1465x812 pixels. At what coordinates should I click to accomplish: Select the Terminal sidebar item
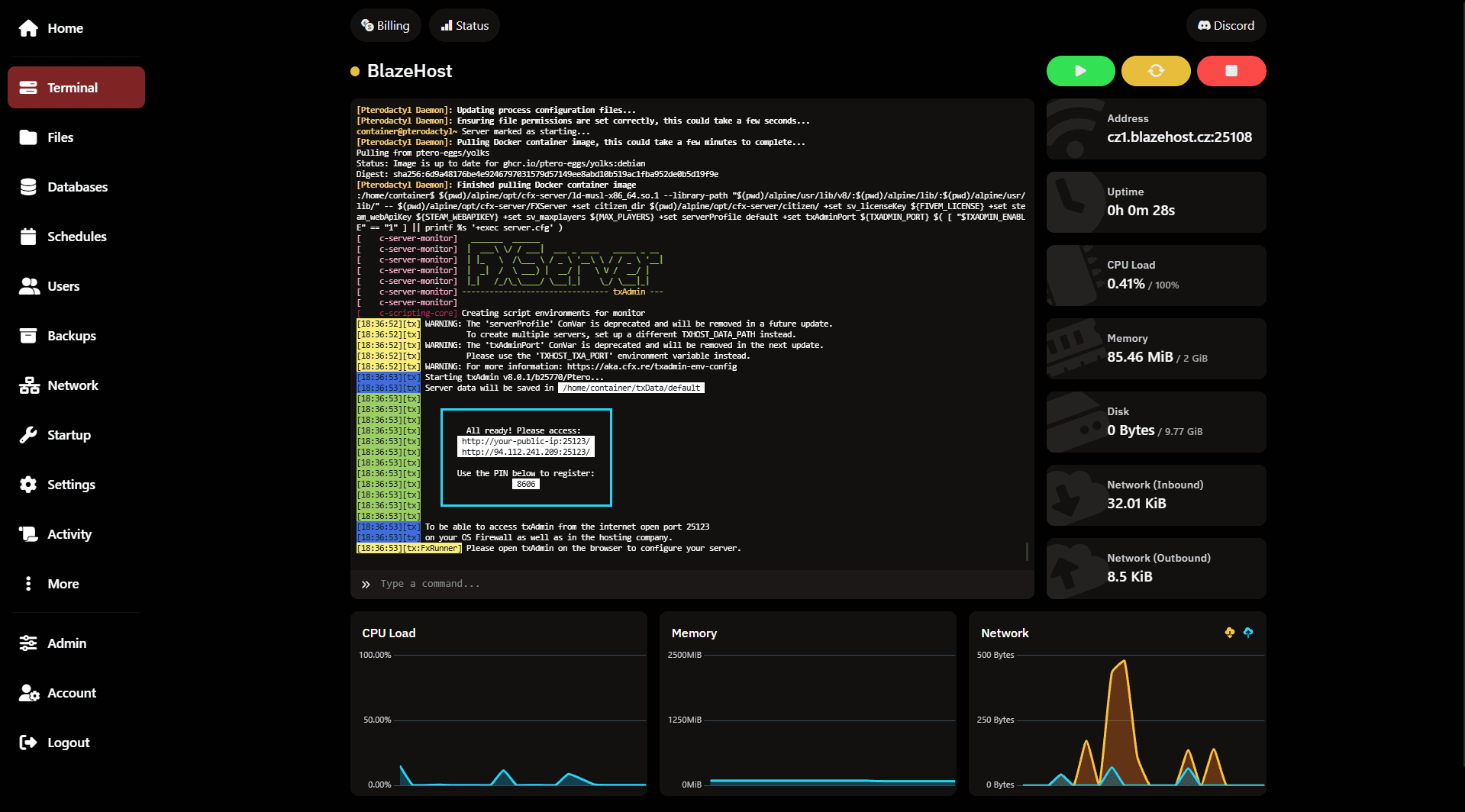(x=76, y=88)
